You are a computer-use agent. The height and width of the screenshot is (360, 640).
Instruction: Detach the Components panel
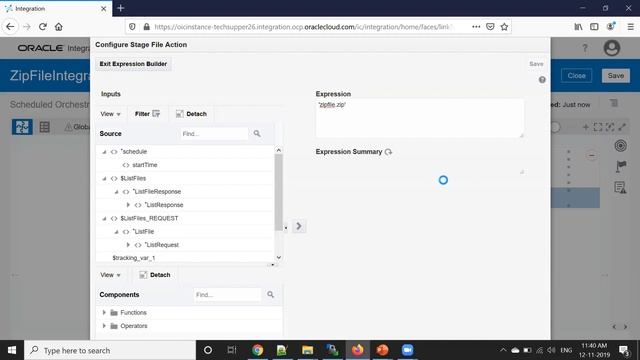tap(155, 275)
